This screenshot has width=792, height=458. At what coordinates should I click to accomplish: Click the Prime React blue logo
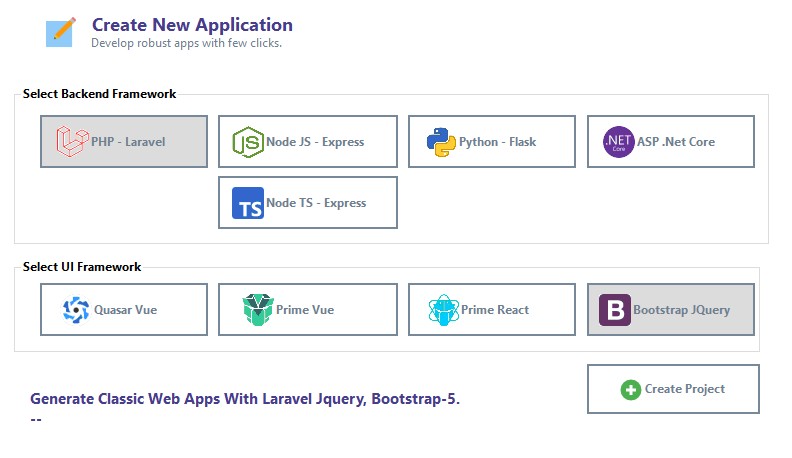[443, 310]
